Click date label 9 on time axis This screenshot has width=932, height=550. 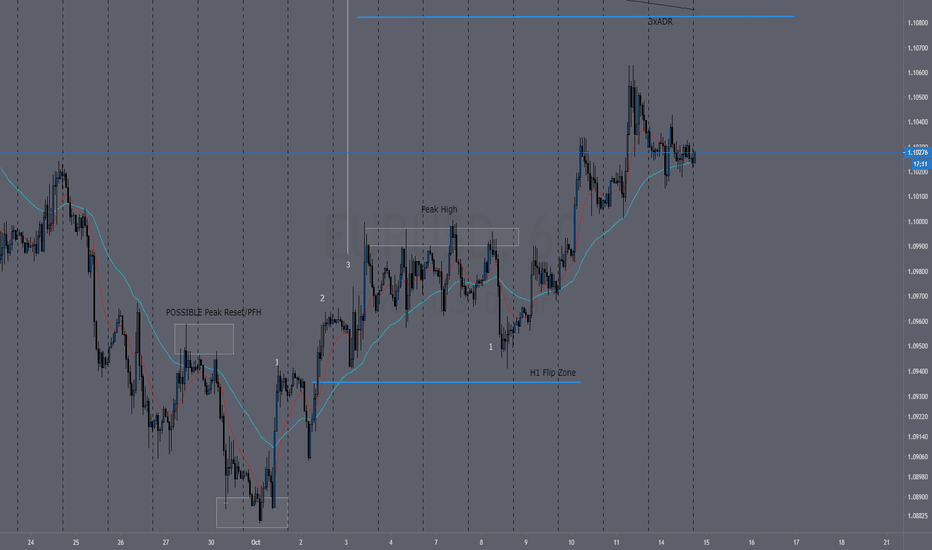526,542
